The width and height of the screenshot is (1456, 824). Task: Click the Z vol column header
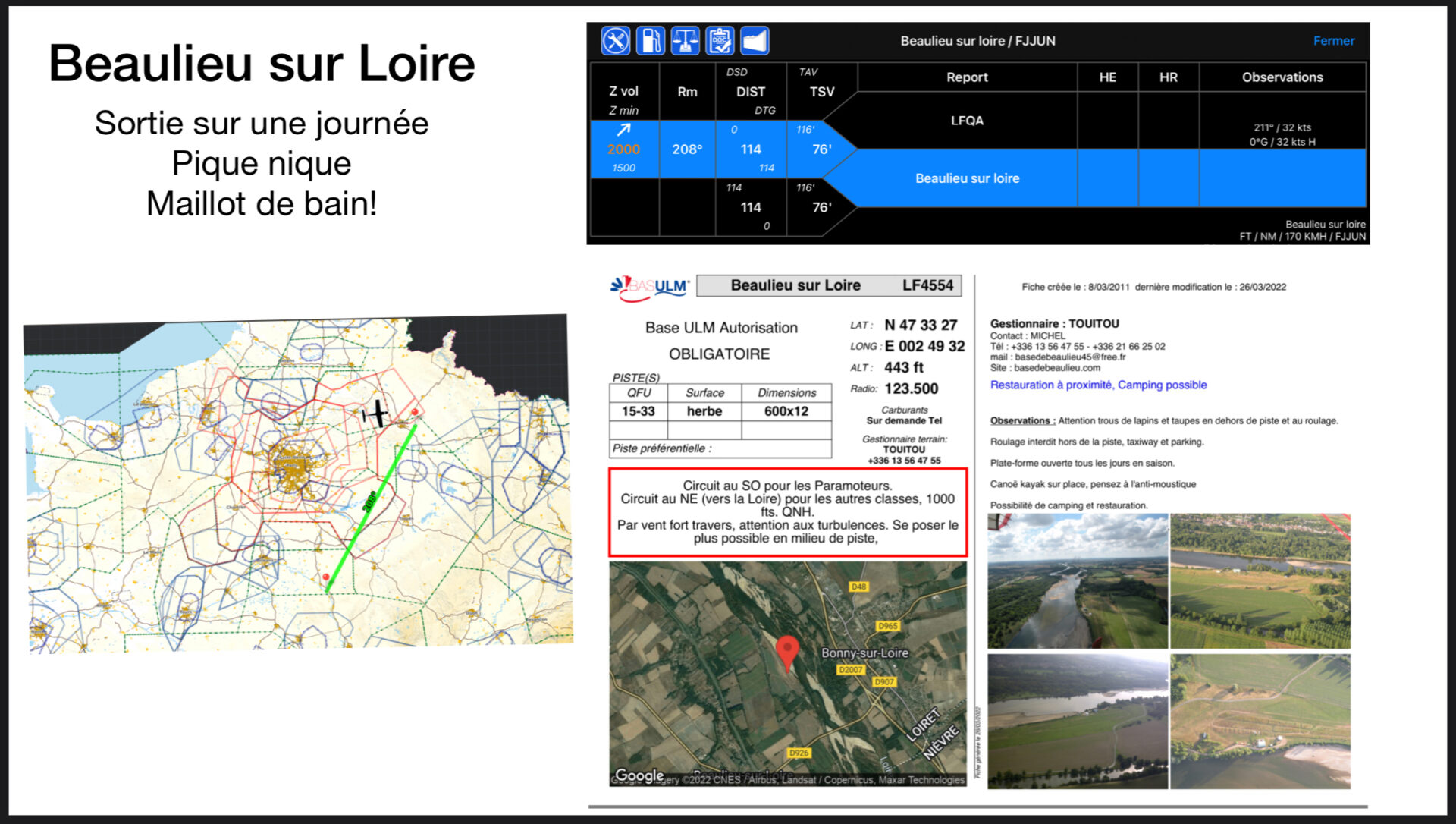pos(623,91)
